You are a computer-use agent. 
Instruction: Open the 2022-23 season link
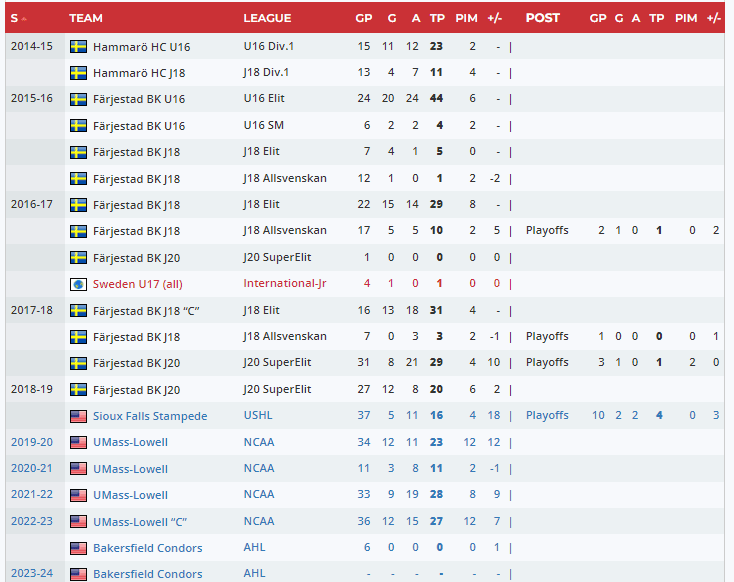(32, 522)
